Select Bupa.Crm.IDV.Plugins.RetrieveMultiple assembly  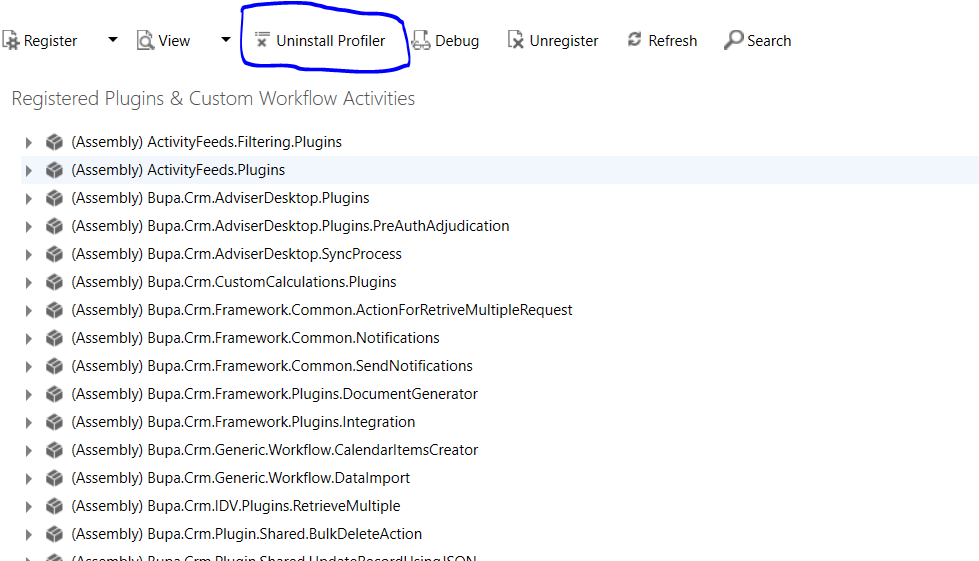[235, 506]
